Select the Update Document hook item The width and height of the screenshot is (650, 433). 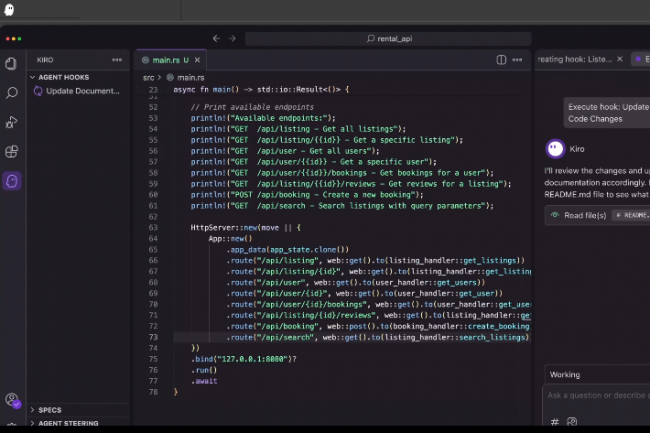pos(82,91)
